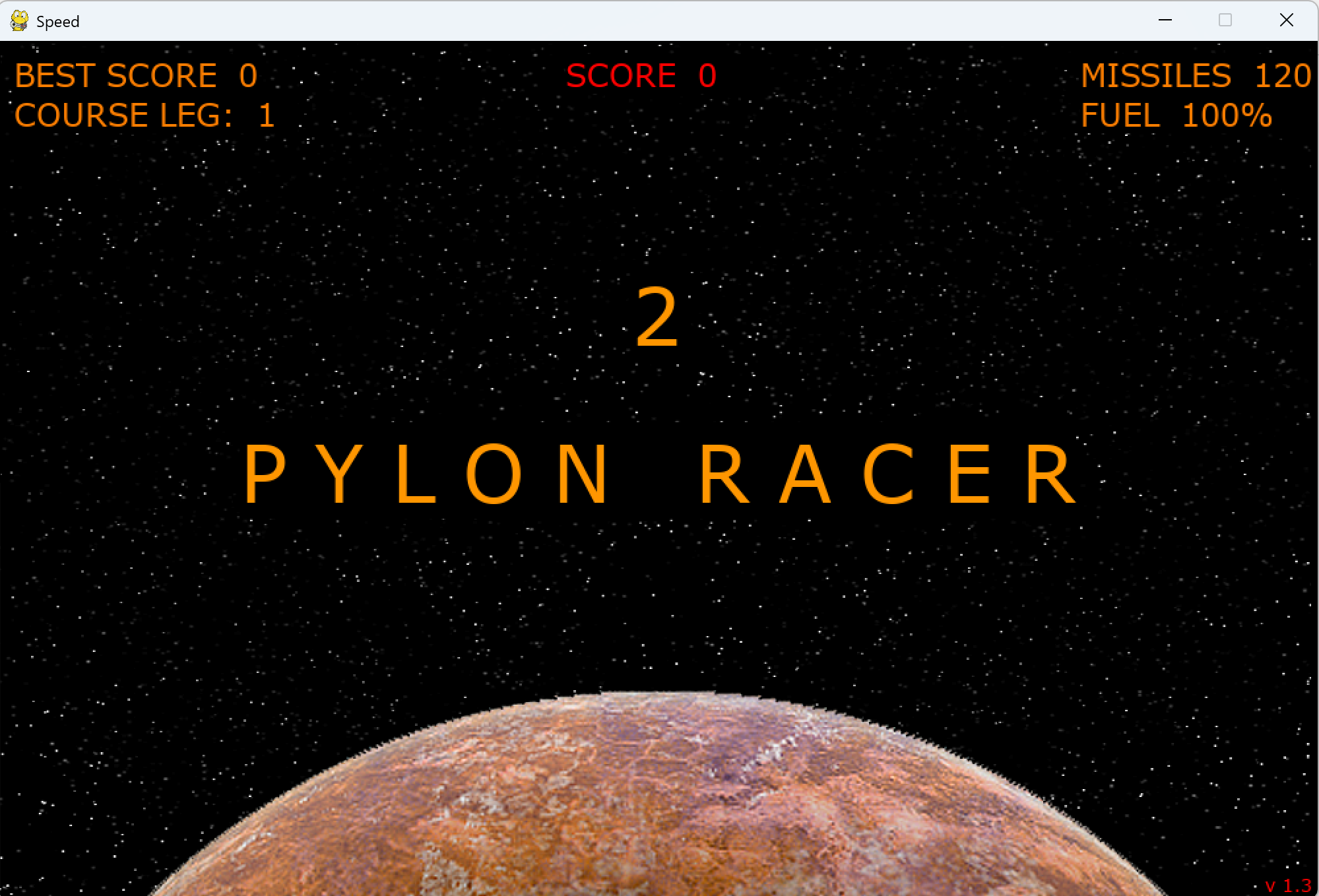
Task: Click the pygame icon in the title bar
Action: (20, 21)
